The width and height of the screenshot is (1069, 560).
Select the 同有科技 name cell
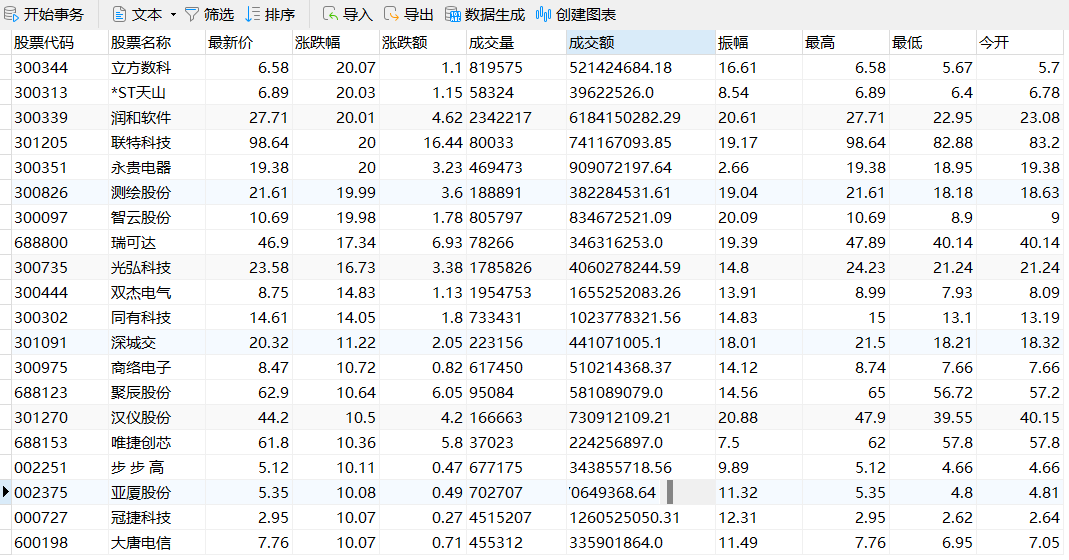[x=157, y=318]
